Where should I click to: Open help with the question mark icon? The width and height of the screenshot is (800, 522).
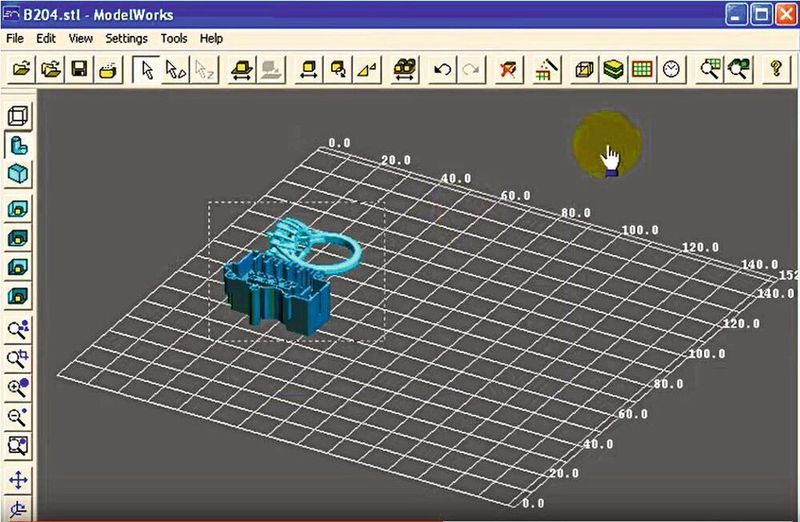pos(776,69)
